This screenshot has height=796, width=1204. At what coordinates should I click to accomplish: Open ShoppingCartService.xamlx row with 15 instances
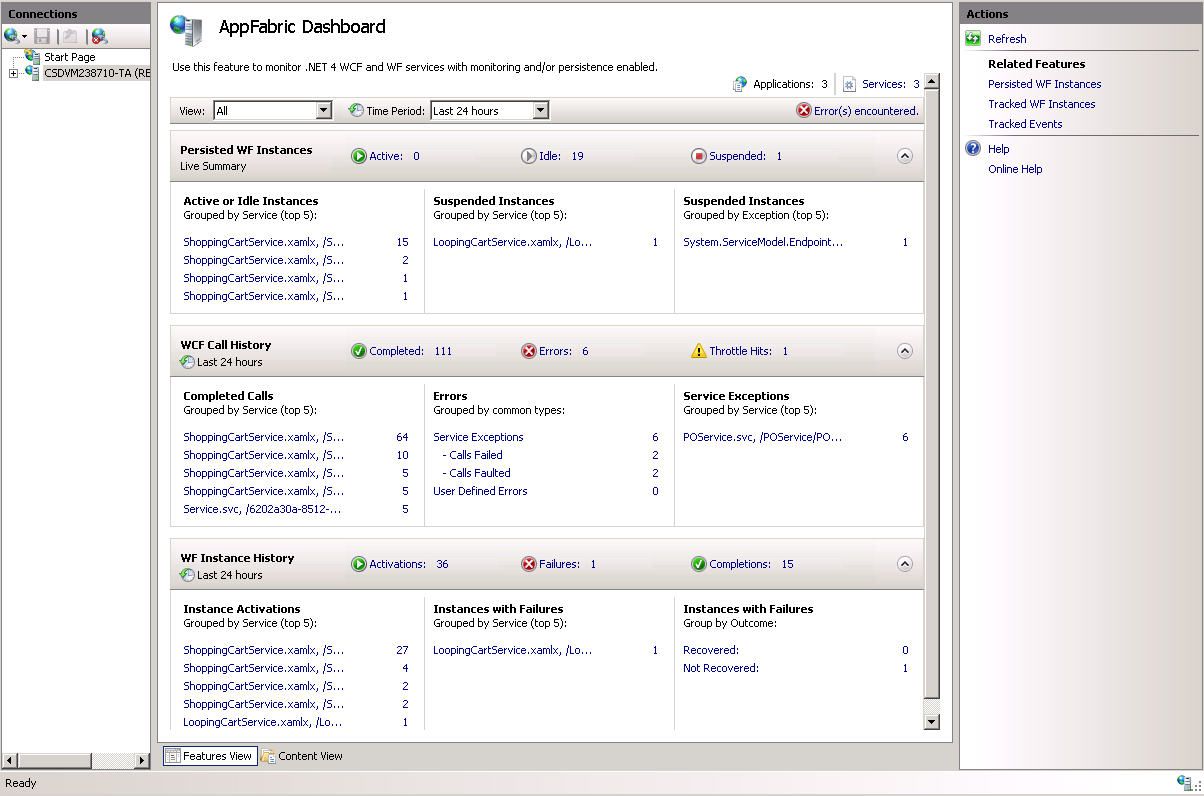(264, 242)
